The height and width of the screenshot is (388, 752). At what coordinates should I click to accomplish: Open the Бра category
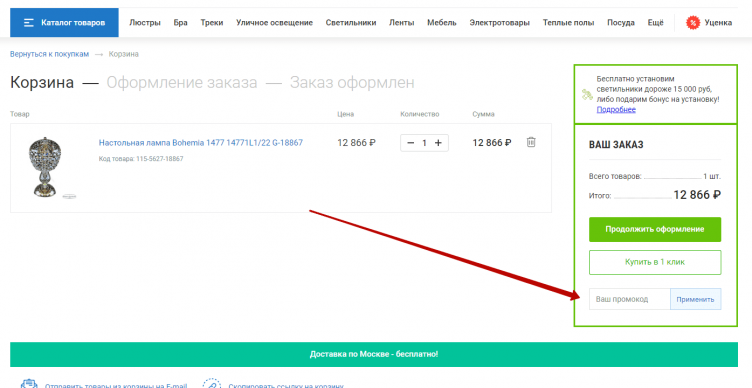tap(180, 23)
